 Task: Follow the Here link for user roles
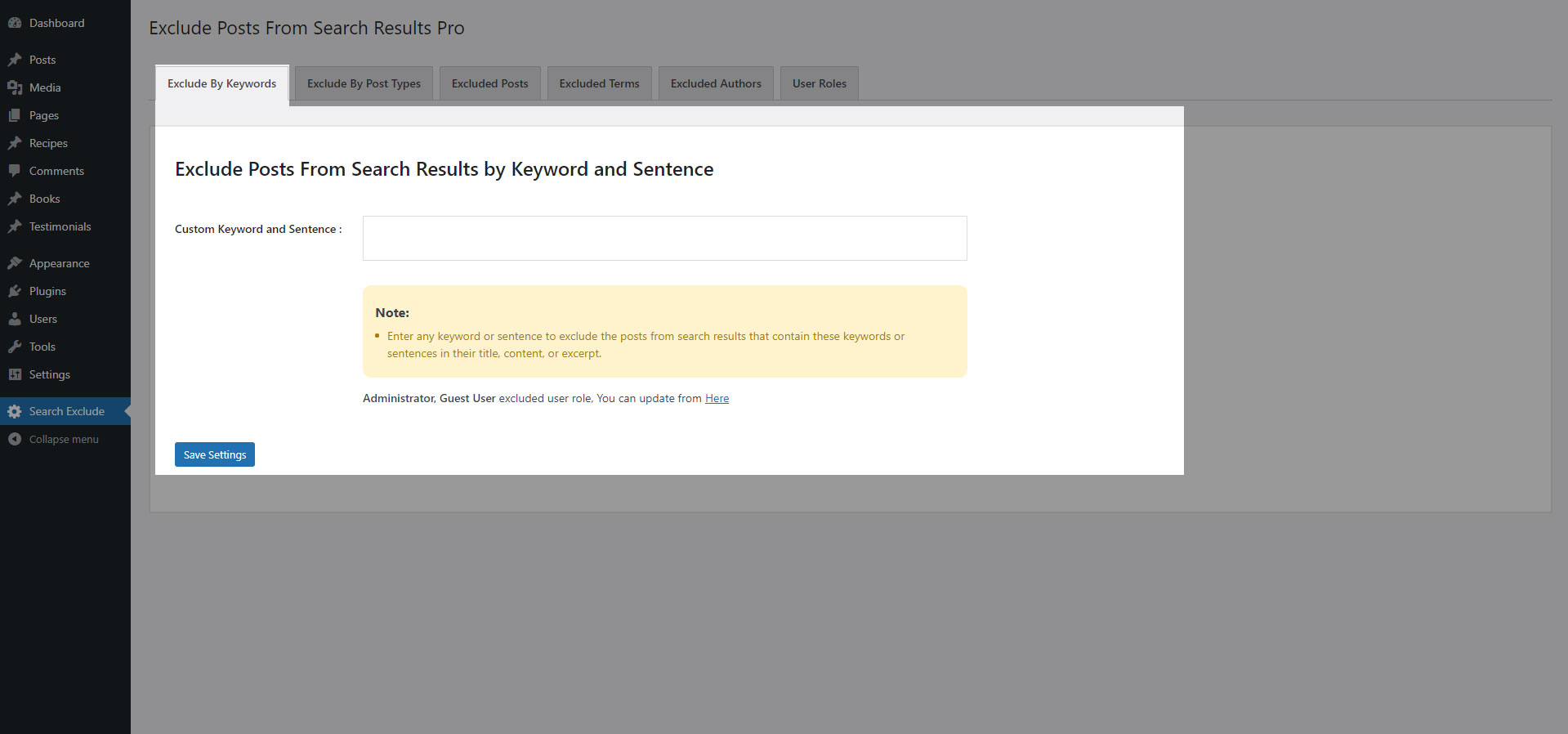[717, 398]
